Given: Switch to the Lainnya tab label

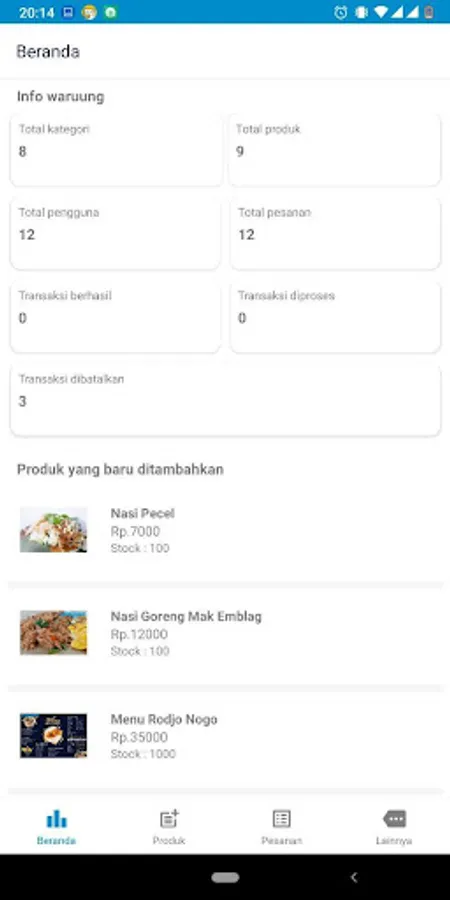Looking at the screenshot, I should (394, 840).
